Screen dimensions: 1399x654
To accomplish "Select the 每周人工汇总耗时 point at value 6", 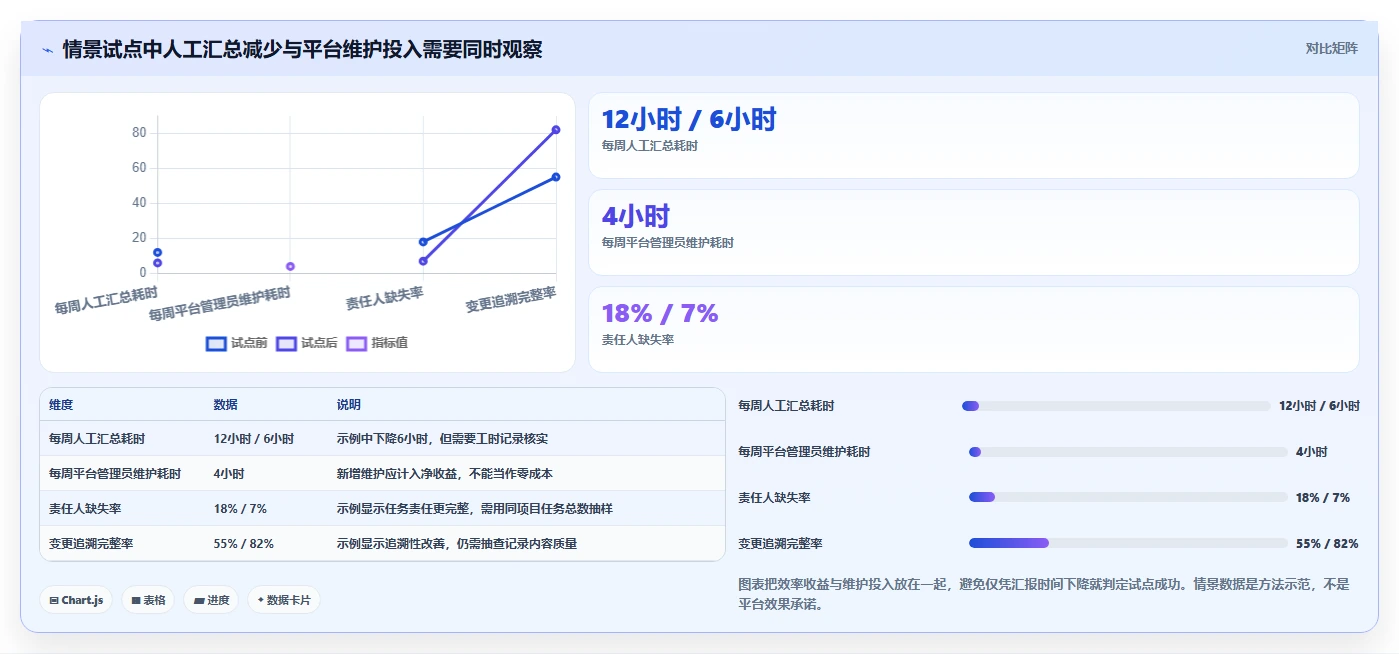I will click(x=158, y=263).
